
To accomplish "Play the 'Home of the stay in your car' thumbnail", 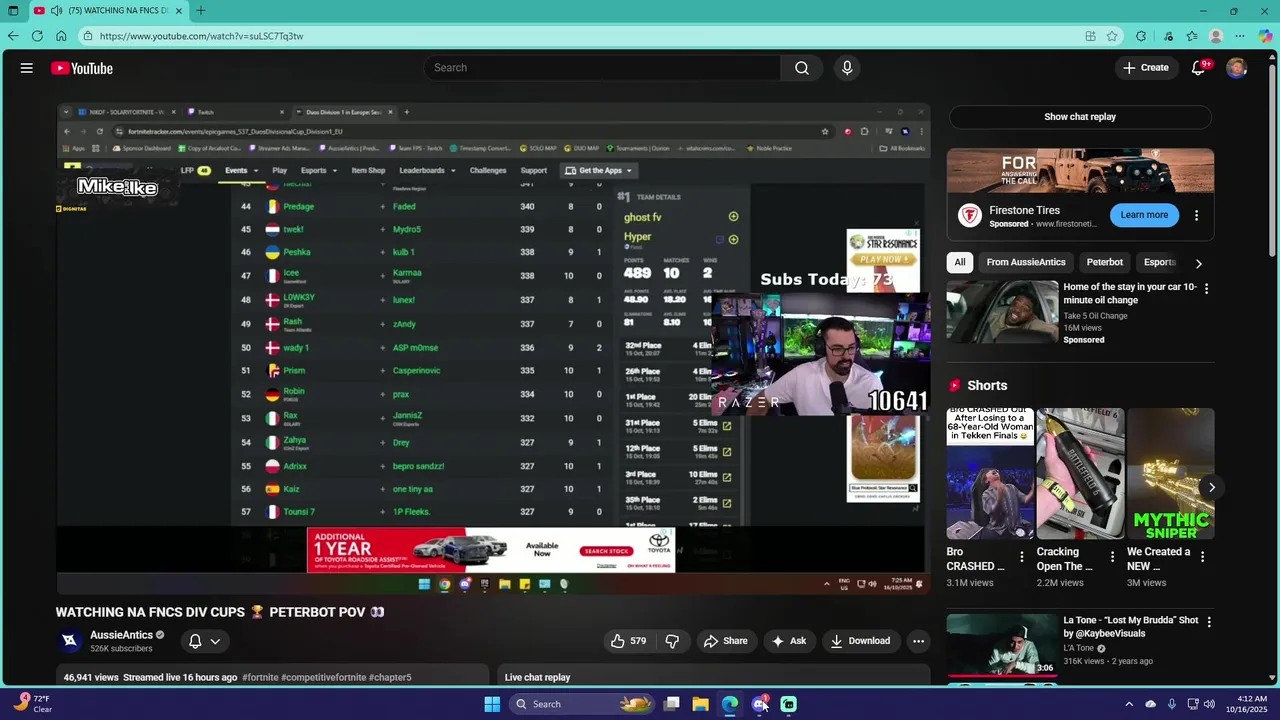I will click(1002, 312).
